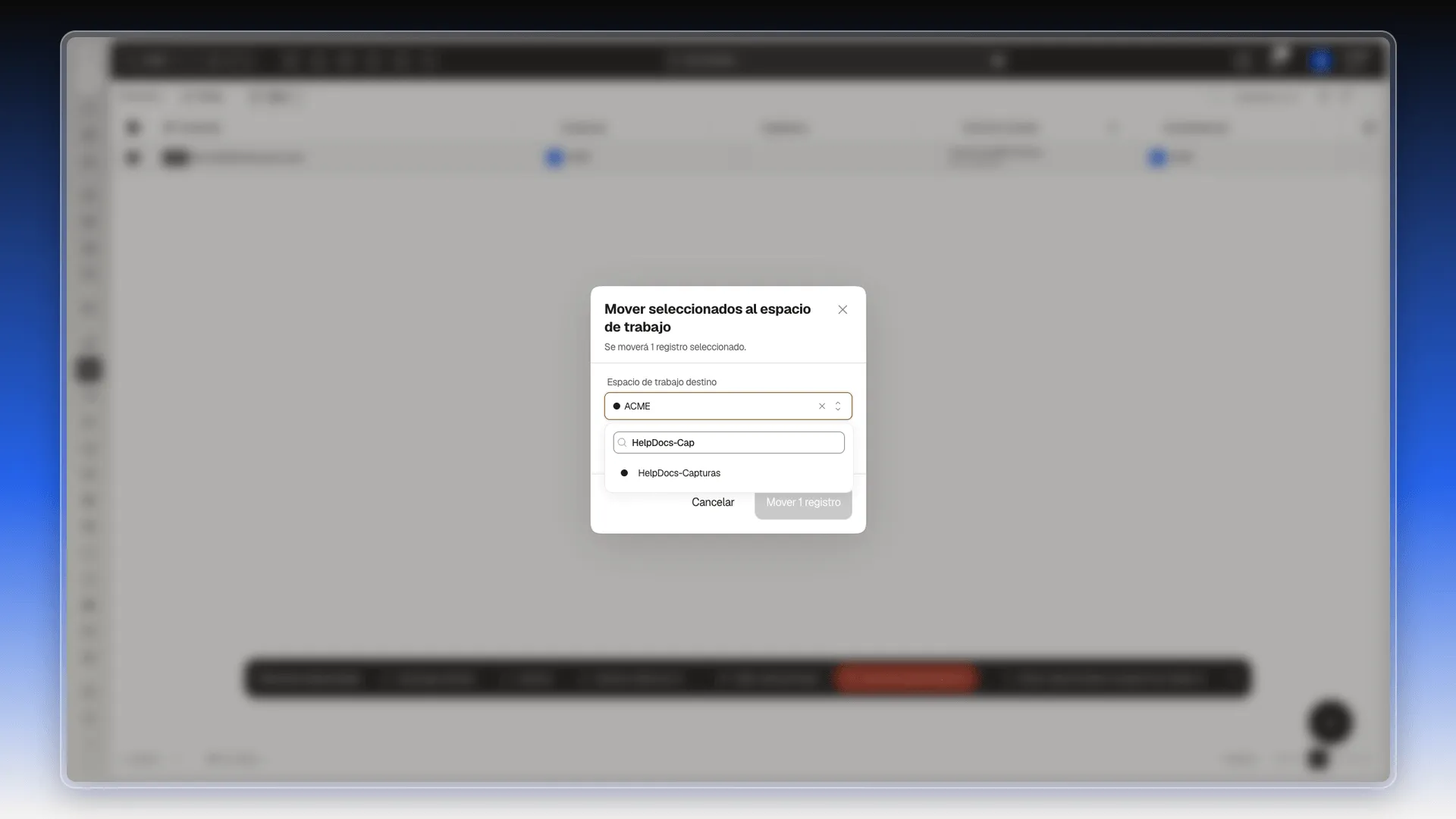Click the HelpDocs-Cap search field
The image size is (1456, 819).
tap(729, 443)
